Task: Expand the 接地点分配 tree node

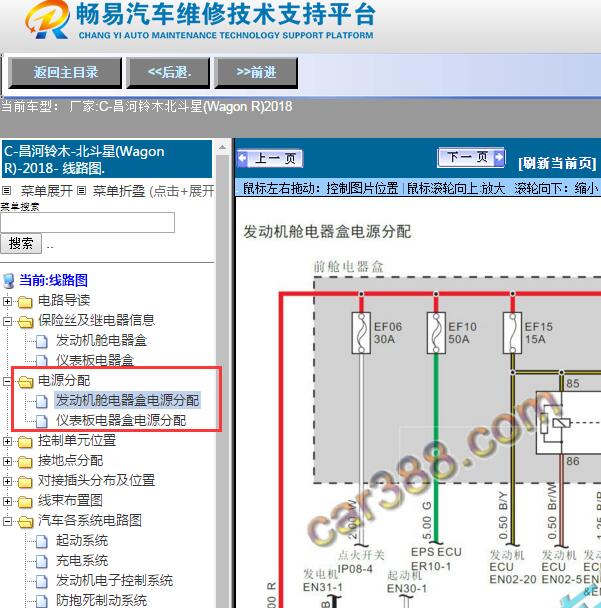Action: coord(7,461)
